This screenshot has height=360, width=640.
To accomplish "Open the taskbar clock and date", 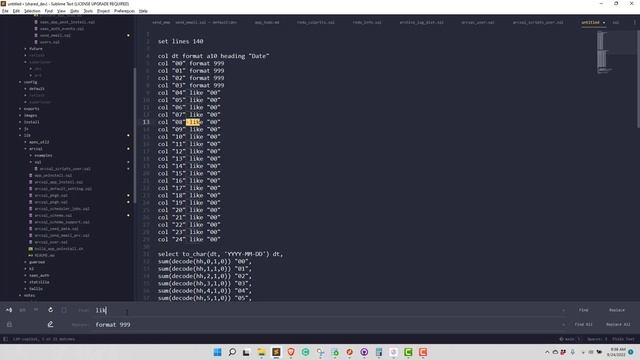I will click(x=616, y=352).
